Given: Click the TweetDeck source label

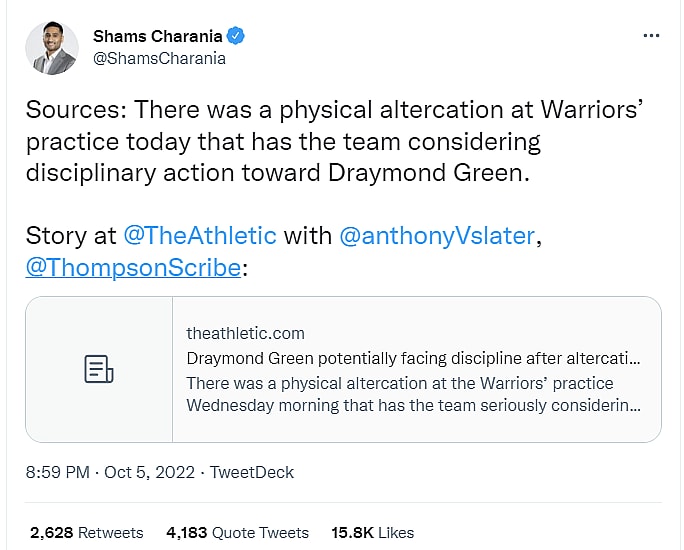Looking at the screenshot, I should pyautogui.click(x=253, y=472).
